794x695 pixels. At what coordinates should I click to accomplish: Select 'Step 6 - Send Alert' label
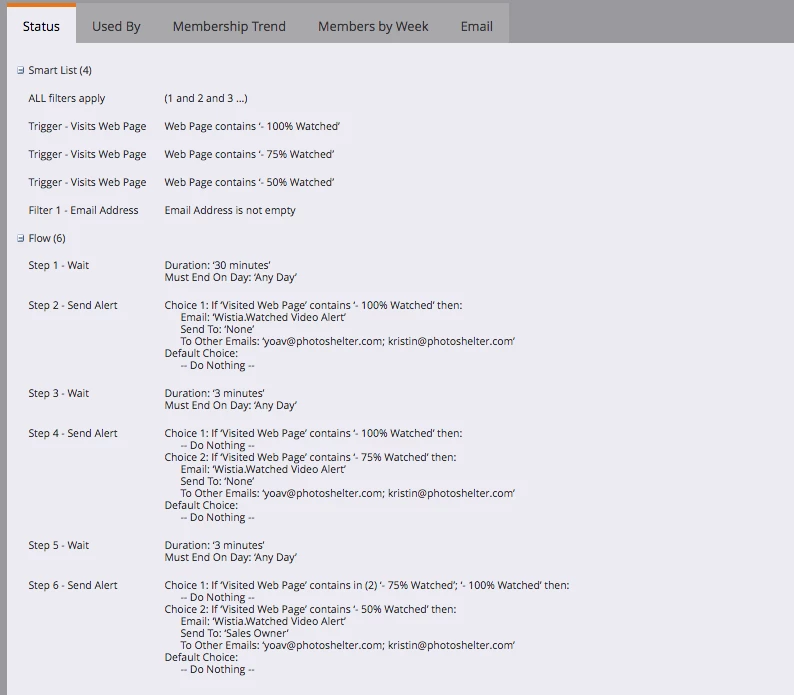[x=73, y=585]
